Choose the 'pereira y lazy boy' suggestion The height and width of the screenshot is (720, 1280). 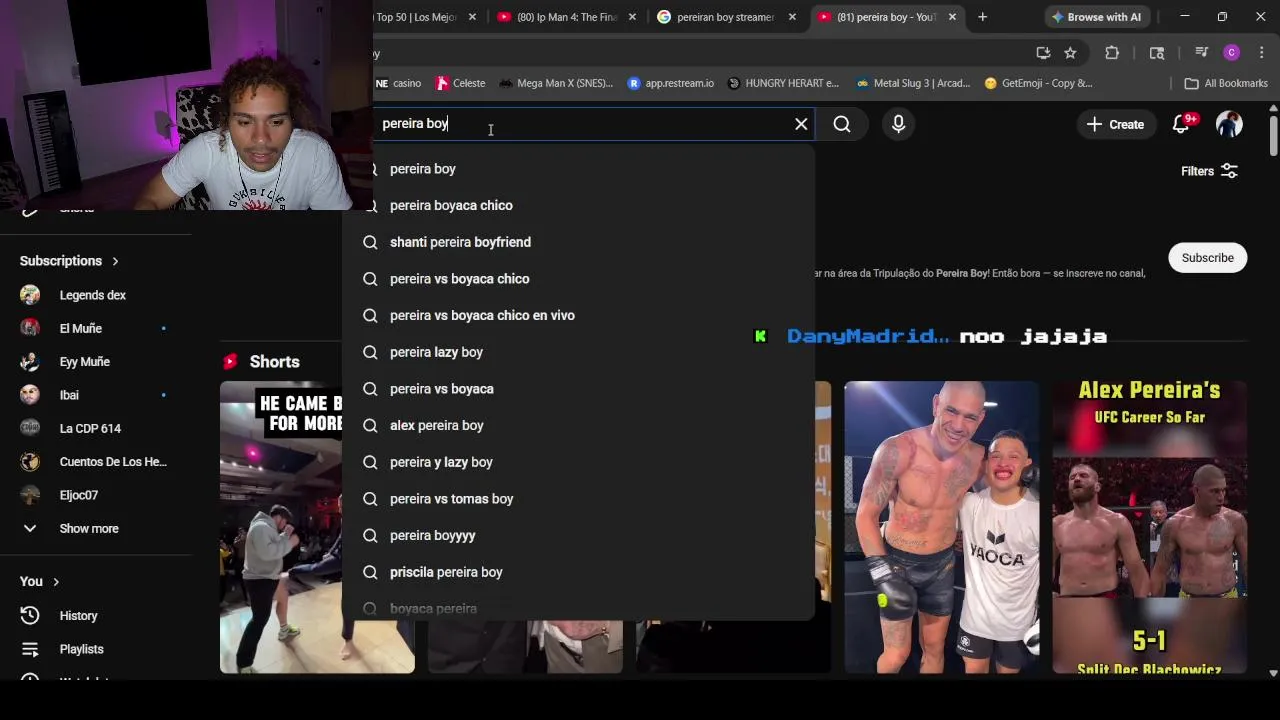pyautogui.click(x=578, y=462)
